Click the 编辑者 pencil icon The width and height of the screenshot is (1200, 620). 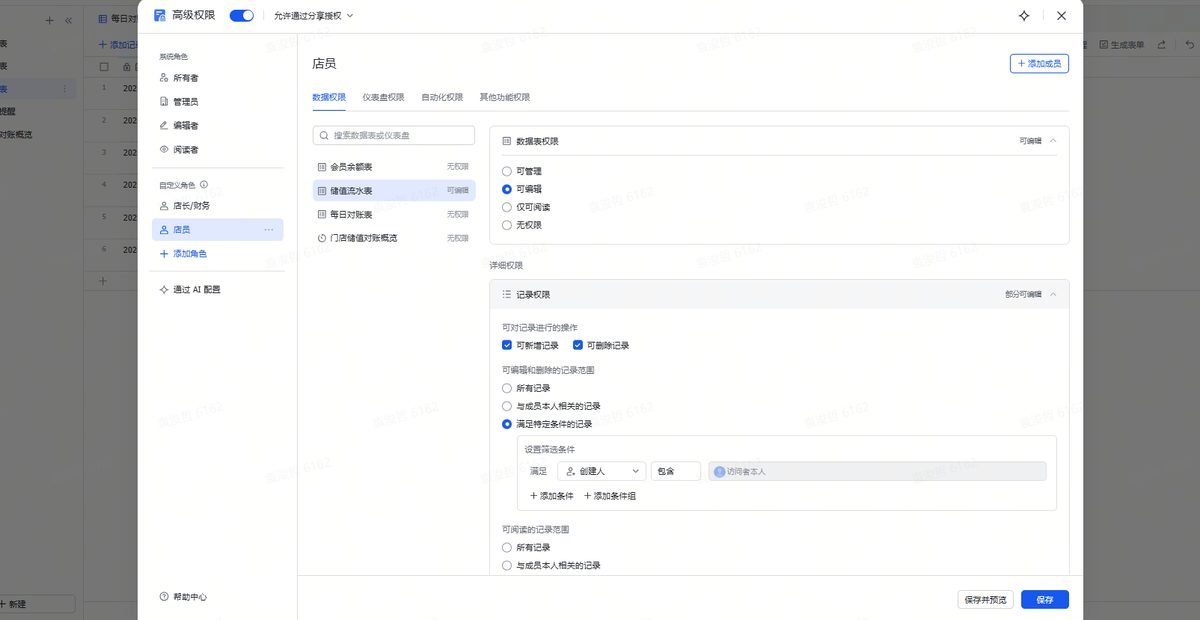(164, 126)
